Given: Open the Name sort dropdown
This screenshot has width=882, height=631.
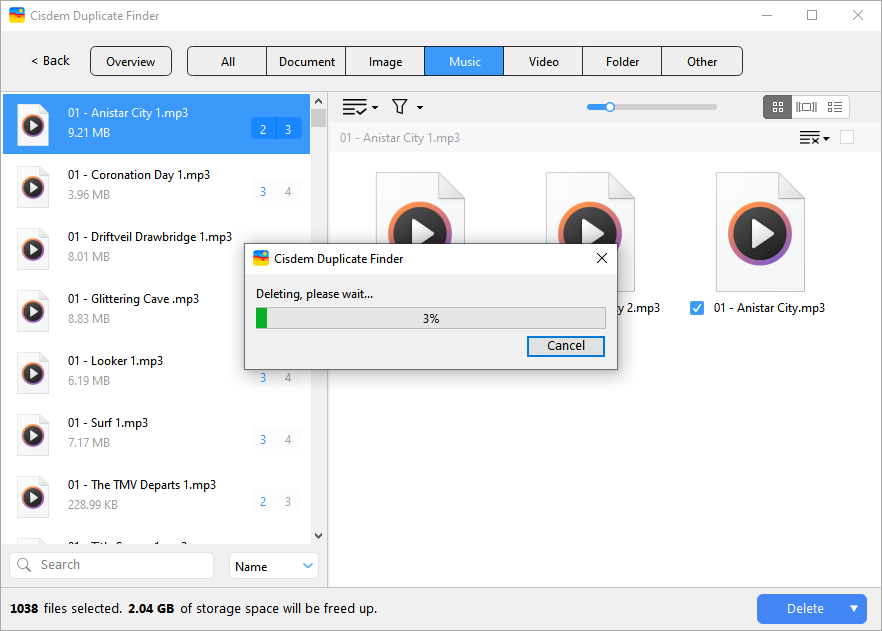Looking at the screenshot, I should click(273, 565).
